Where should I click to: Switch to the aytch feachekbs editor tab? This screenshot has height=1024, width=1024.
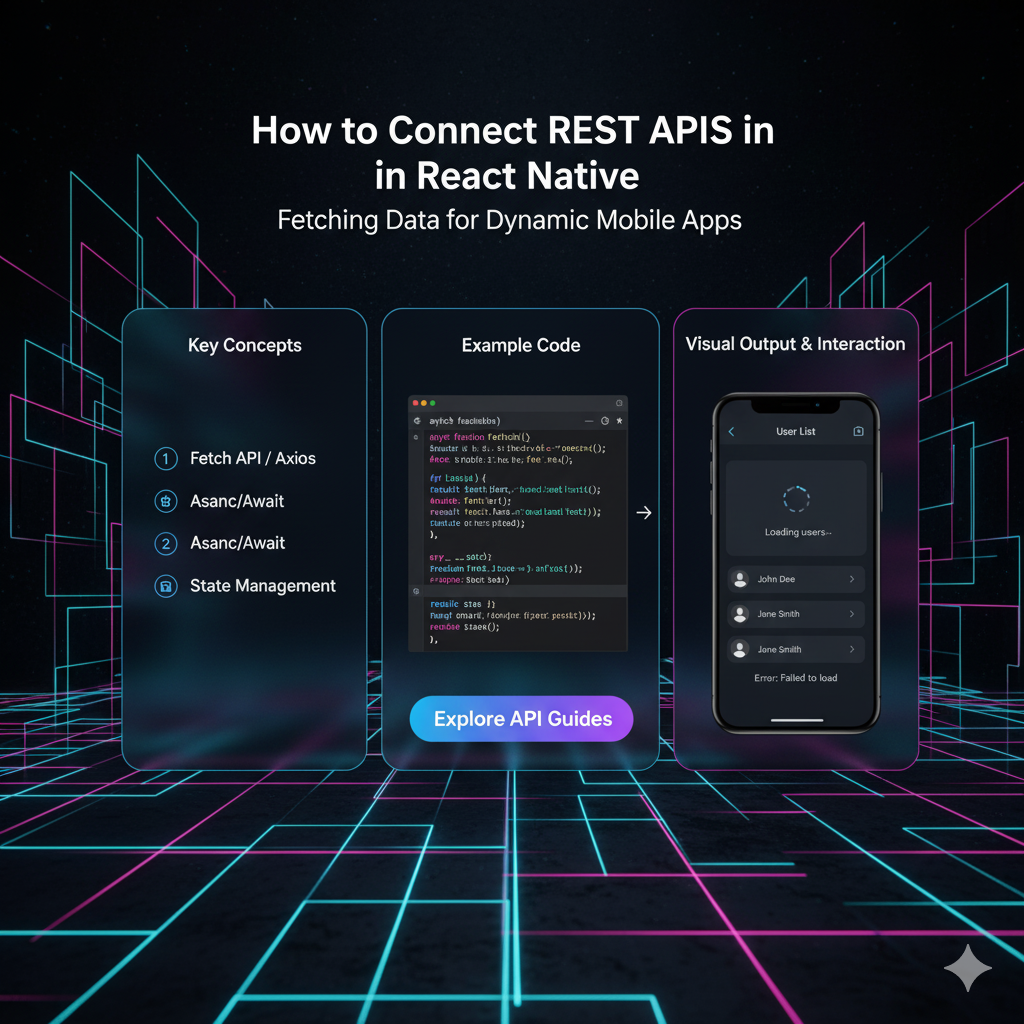(465, 421)
